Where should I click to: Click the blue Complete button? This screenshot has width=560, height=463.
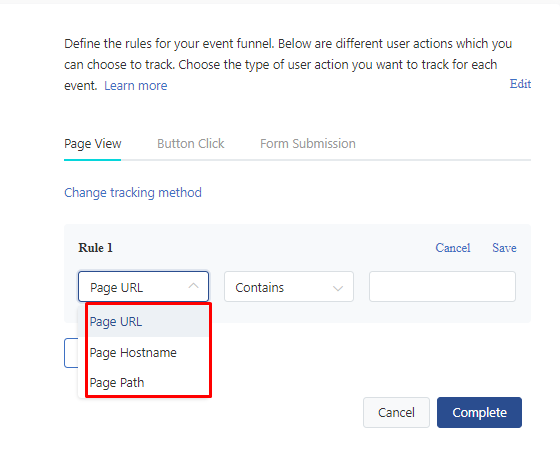point(479,413)
